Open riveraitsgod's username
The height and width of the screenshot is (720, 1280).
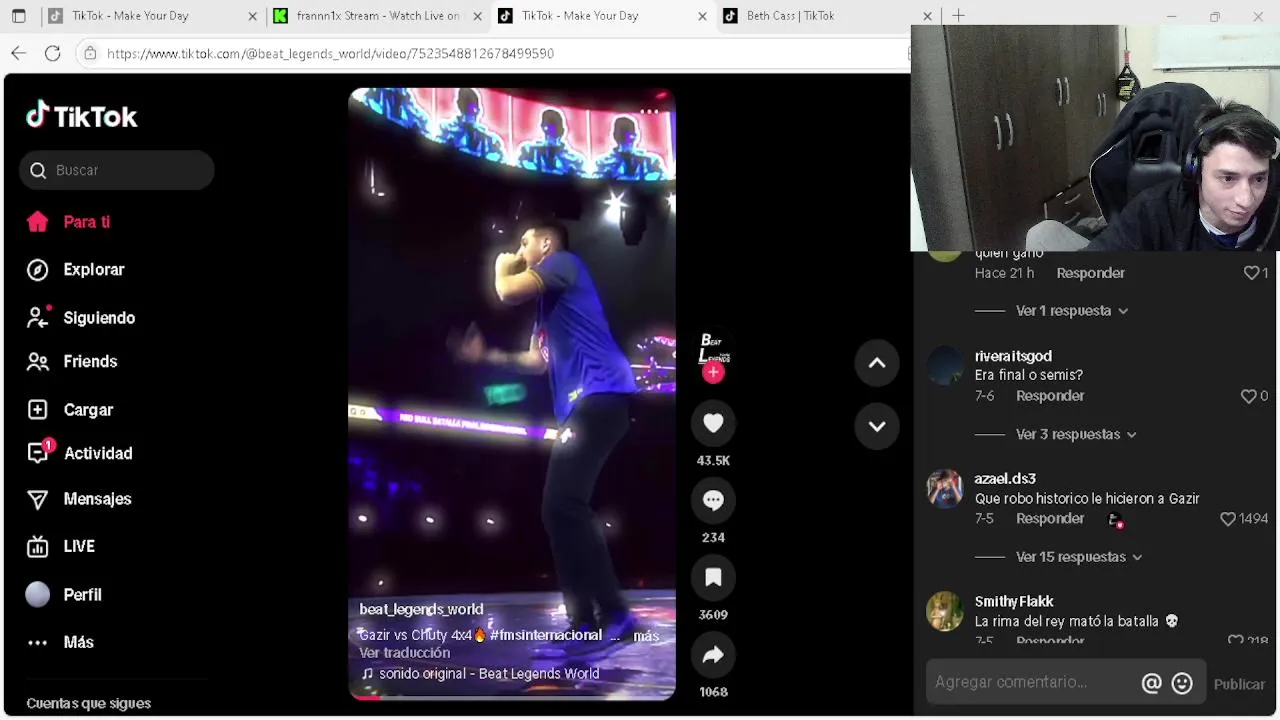click(x=1013, y=356)
